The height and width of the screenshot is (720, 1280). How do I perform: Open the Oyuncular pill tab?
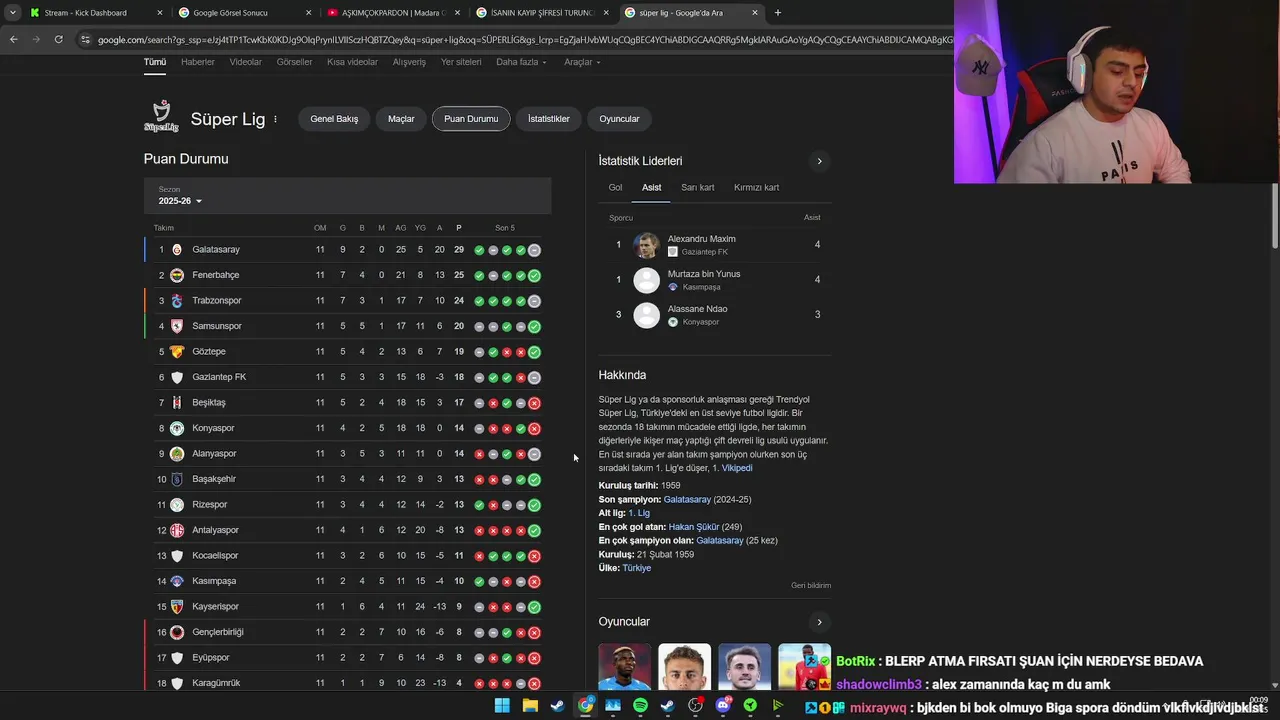pyautogui.click(x=619, y=119)
